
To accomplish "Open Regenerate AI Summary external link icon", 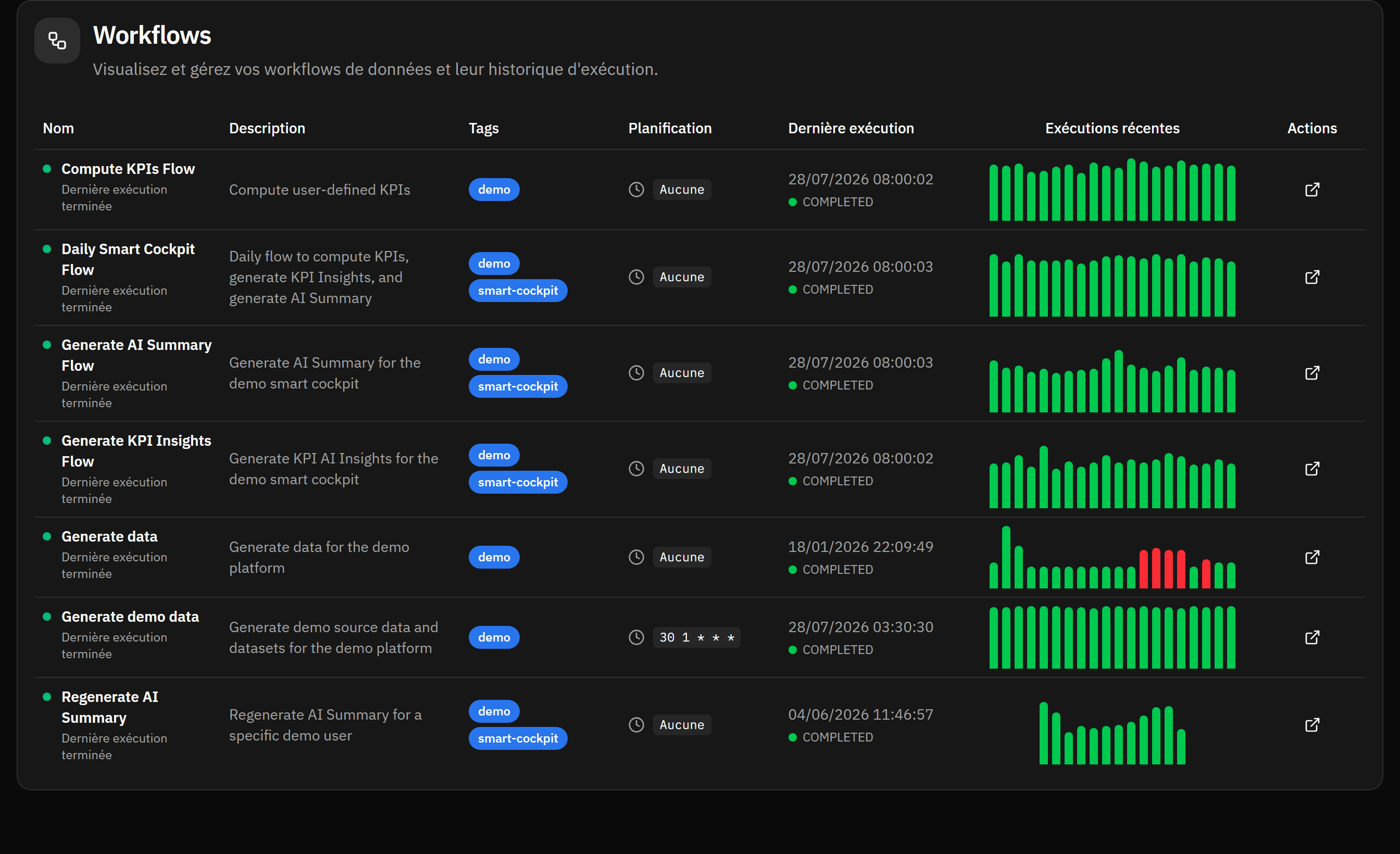I will [1312, 724].
